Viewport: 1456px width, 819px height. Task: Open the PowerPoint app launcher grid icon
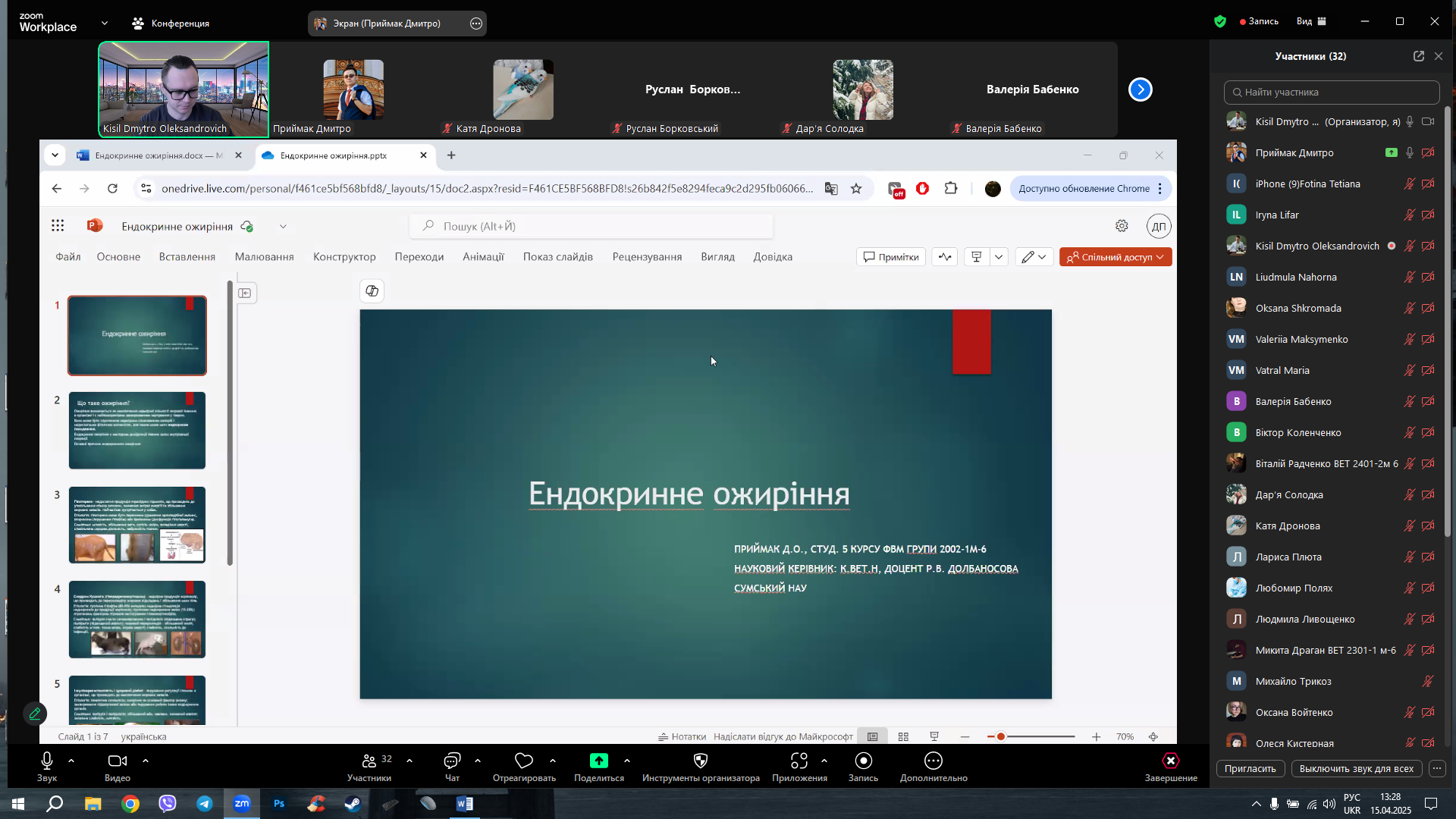point(58,226)
